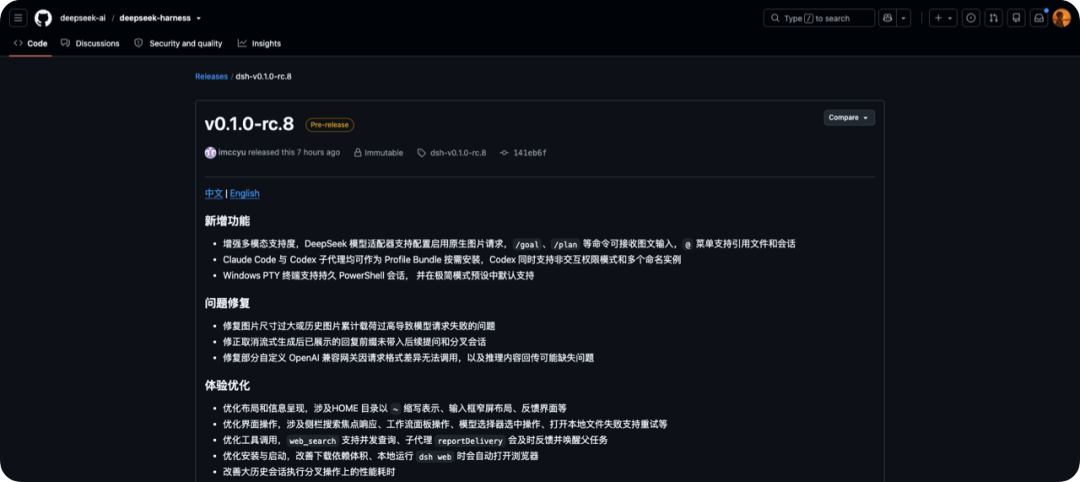Image resolution: width=1080 pixels, height=482 pixels.
Task: Jump to the English section link
Action: click(x=245, y=193)
